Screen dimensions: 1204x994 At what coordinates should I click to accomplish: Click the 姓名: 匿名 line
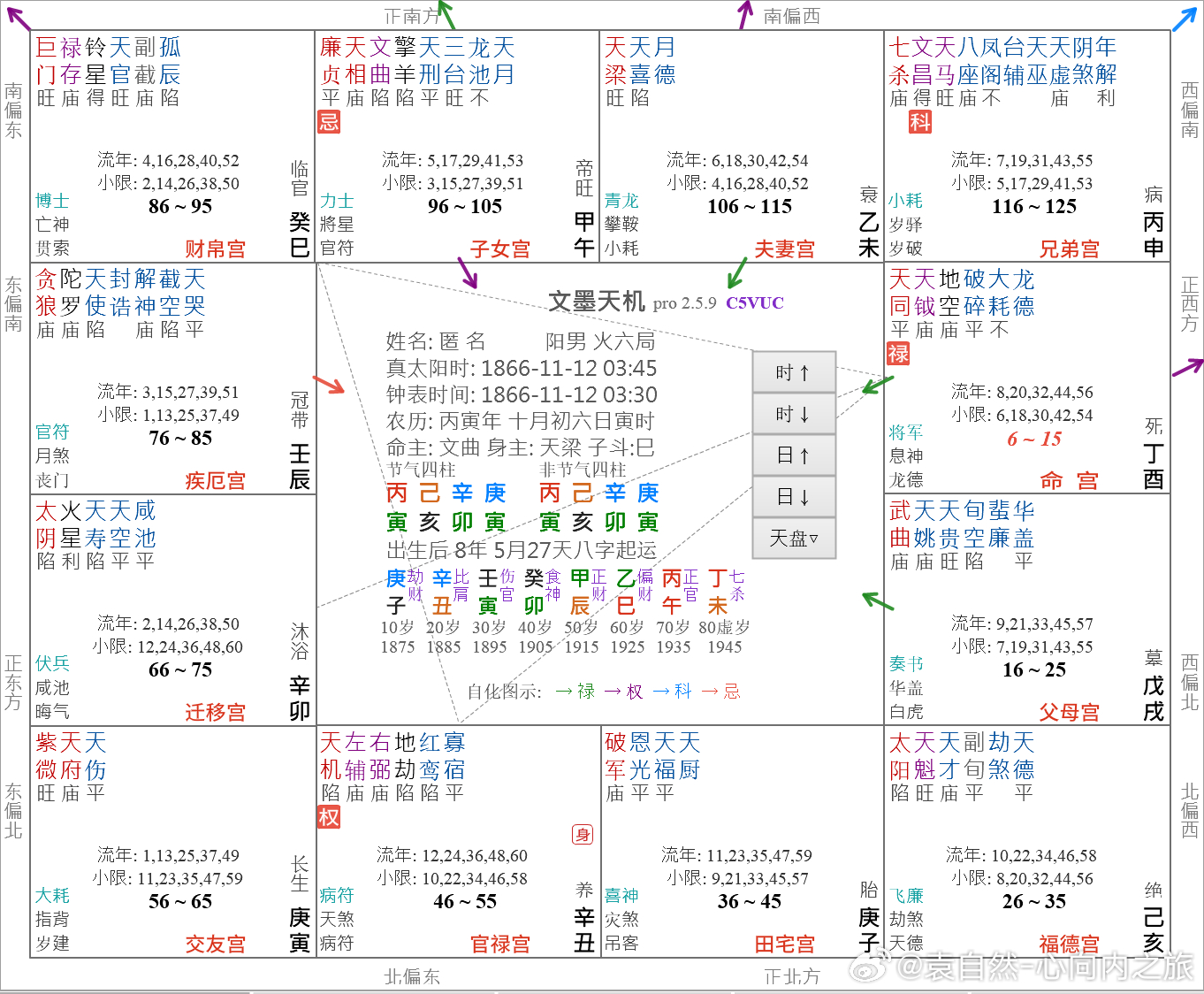coord(436,341)
